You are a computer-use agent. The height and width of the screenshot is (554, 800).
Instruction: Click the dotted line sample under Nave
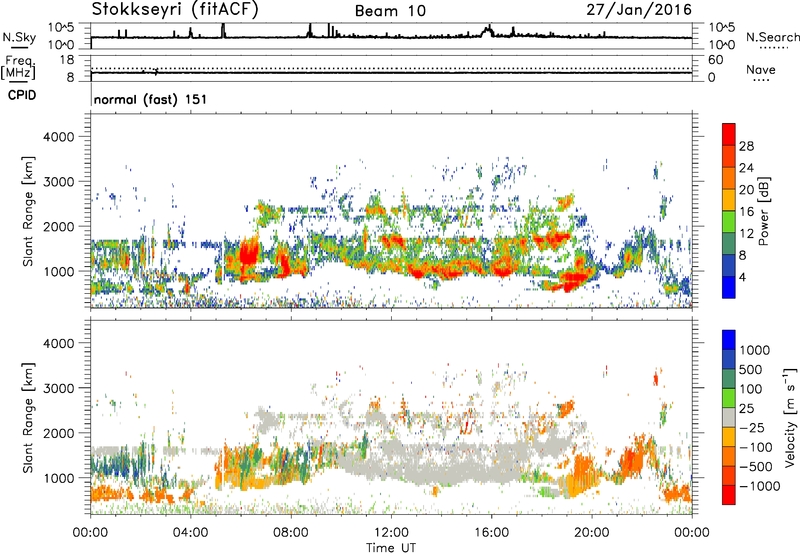(x=761, y=80)
